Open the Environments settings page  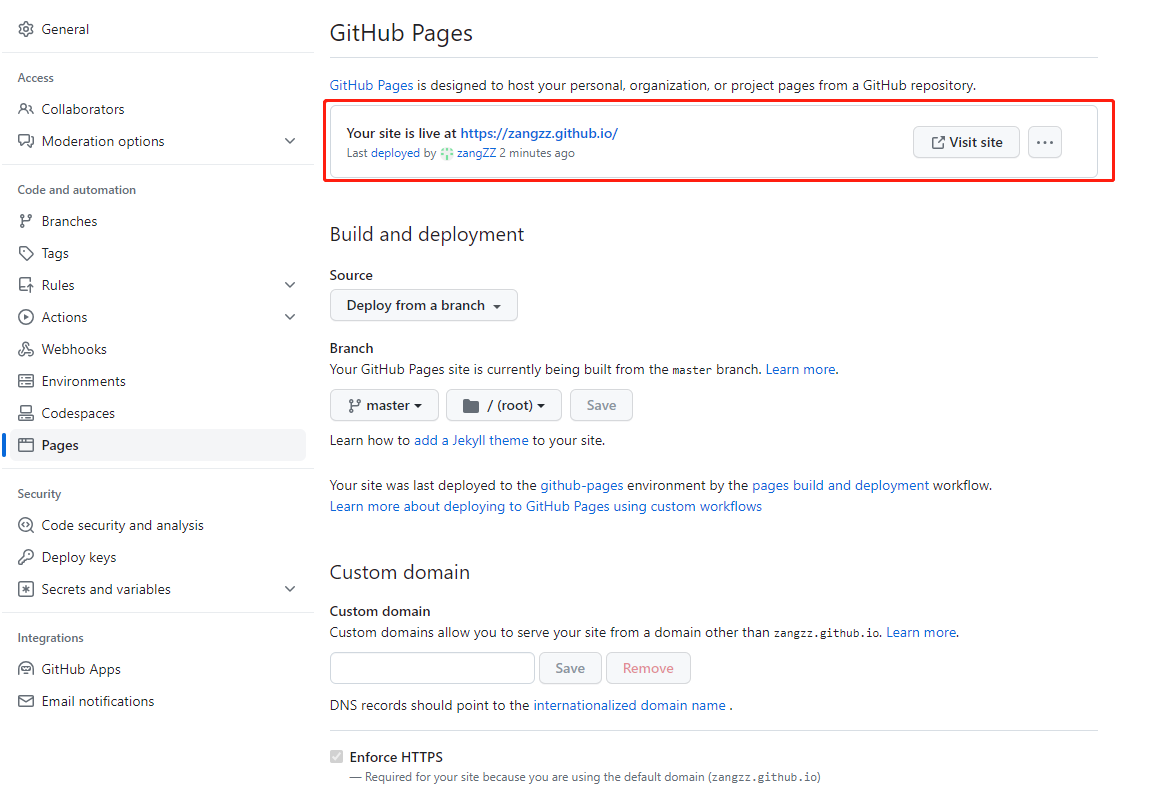[83, 381]
